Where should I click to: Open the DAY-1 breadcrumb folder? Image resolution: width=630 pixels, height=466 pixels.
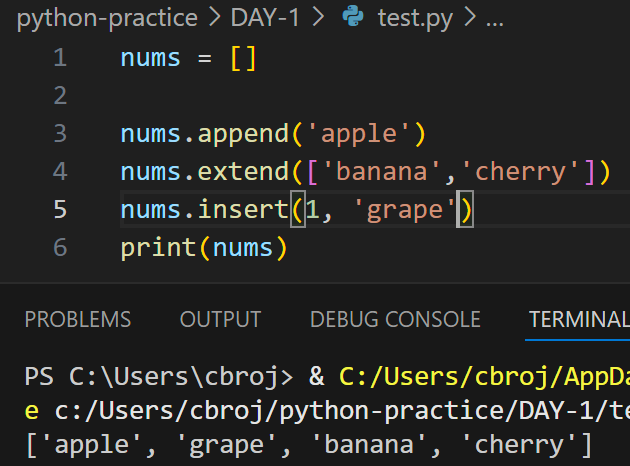click(265, 18)
